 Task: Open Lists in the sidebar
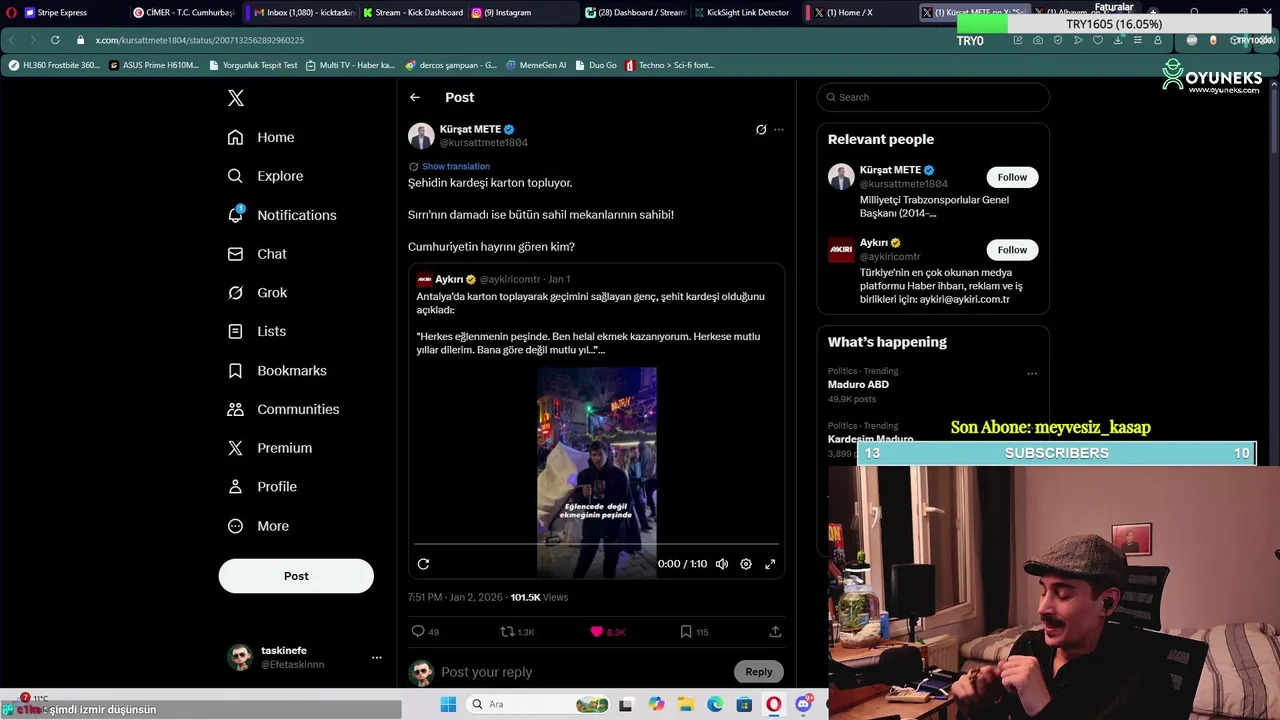click(x=257, y=331)
